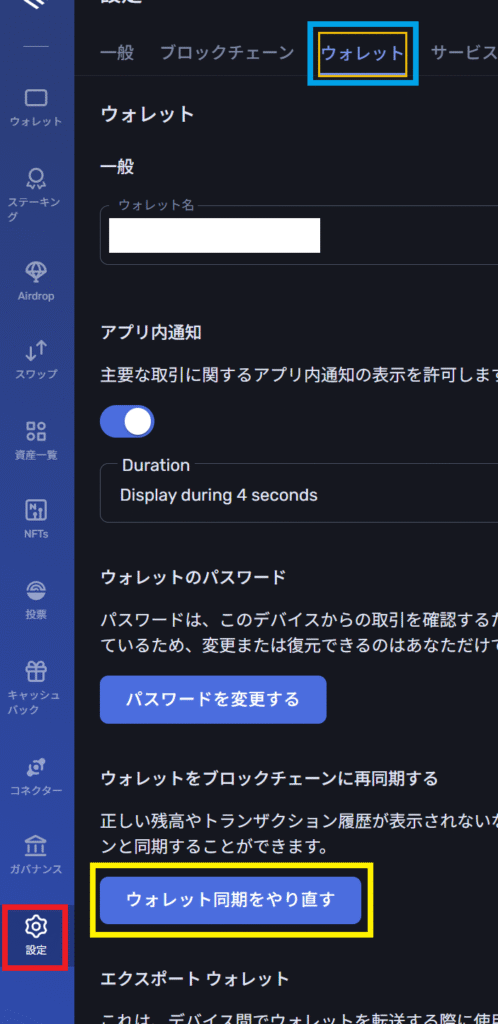Open the Duration dropdown
This screenshot has width=498, height=1024.
[299, 494]
